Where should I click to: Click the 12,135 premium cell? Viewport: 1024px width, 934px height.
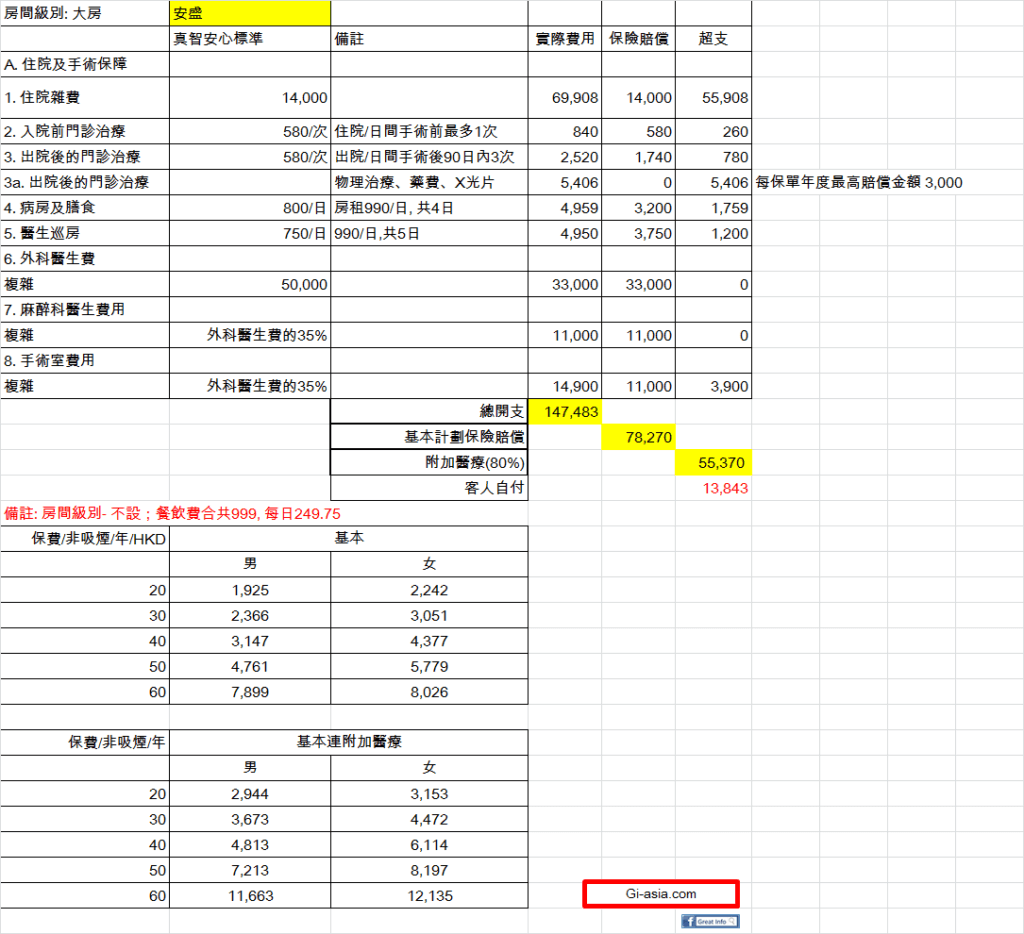429,895
